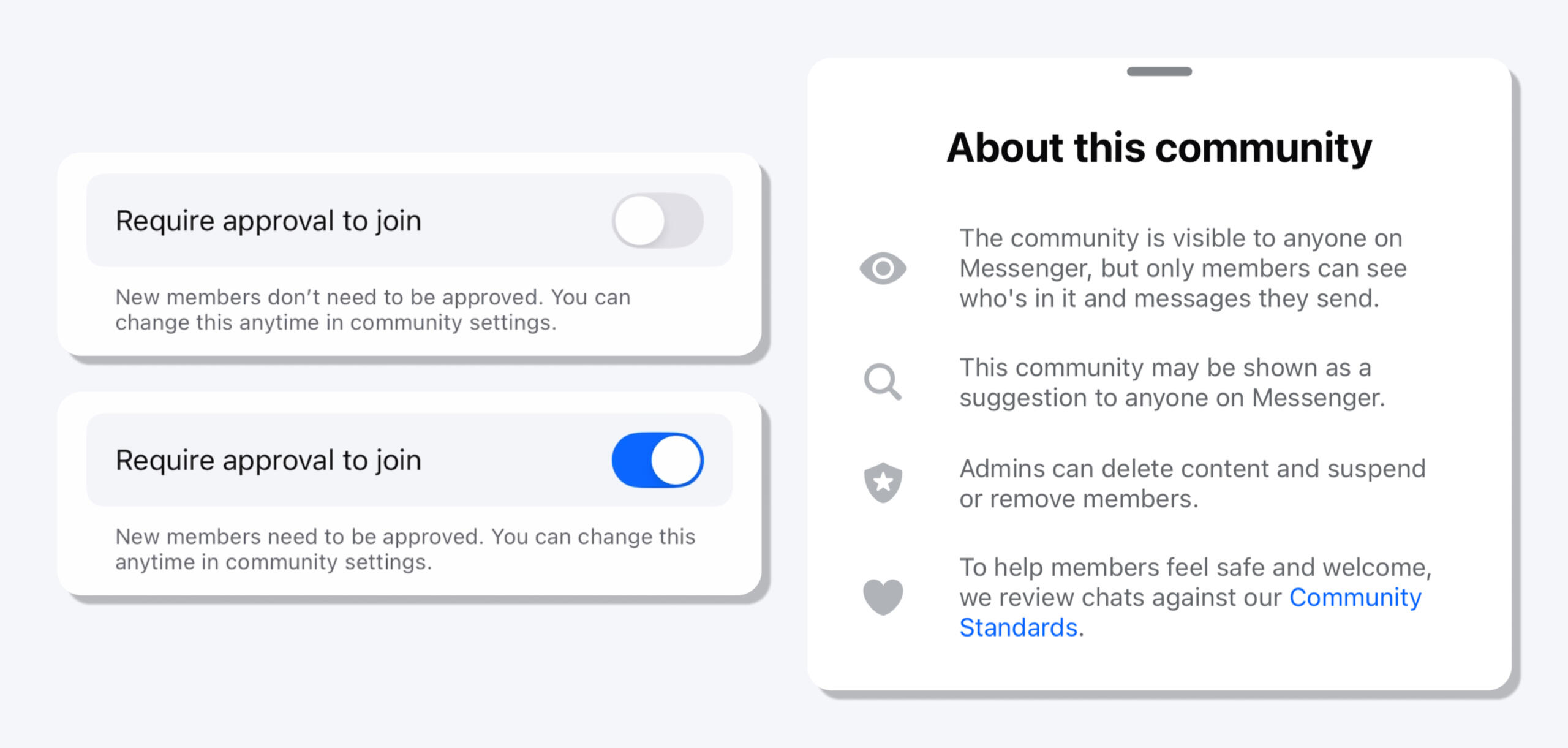Click the white knob on the blue toggle
The image size is (1568, 748).
click(676, 460)
